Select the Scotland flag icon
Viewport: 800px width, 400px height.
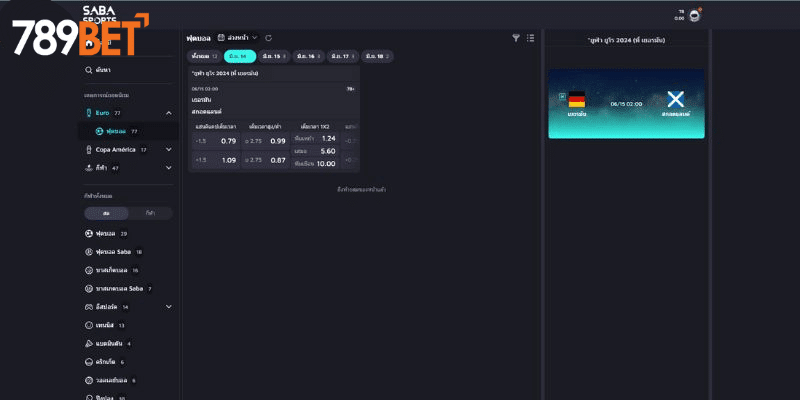click(x=675, y=99)
